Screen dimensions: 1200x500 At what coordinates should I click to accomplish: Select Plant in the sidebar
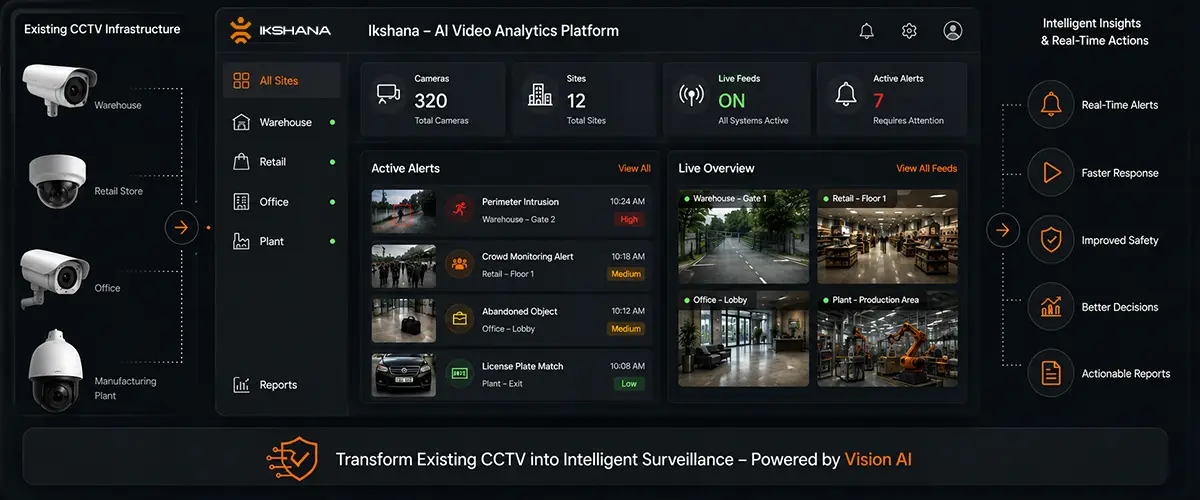click(x=285, y=241)
